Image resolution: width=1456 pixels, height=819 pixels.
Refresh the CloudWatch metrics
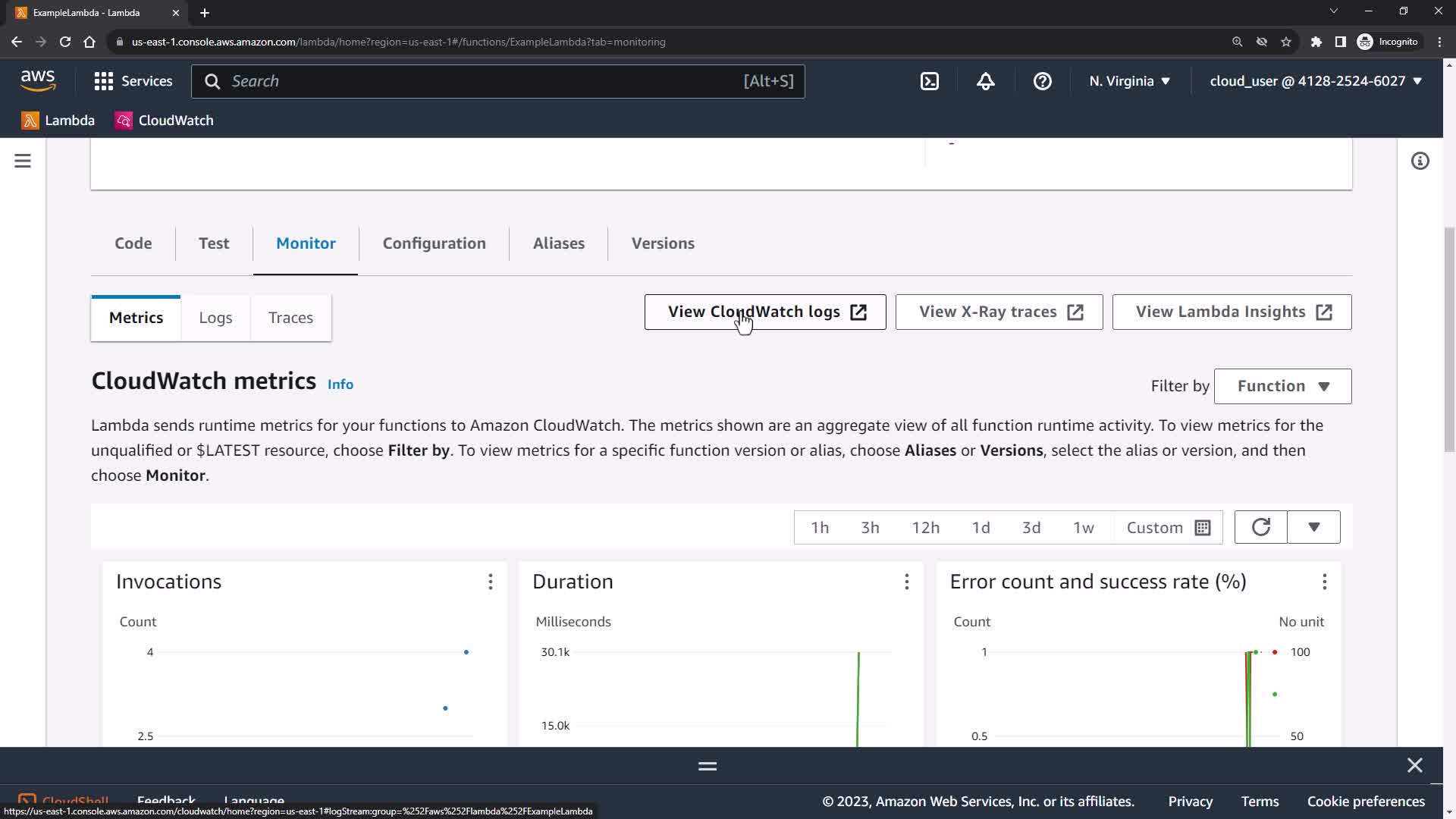1260,527
